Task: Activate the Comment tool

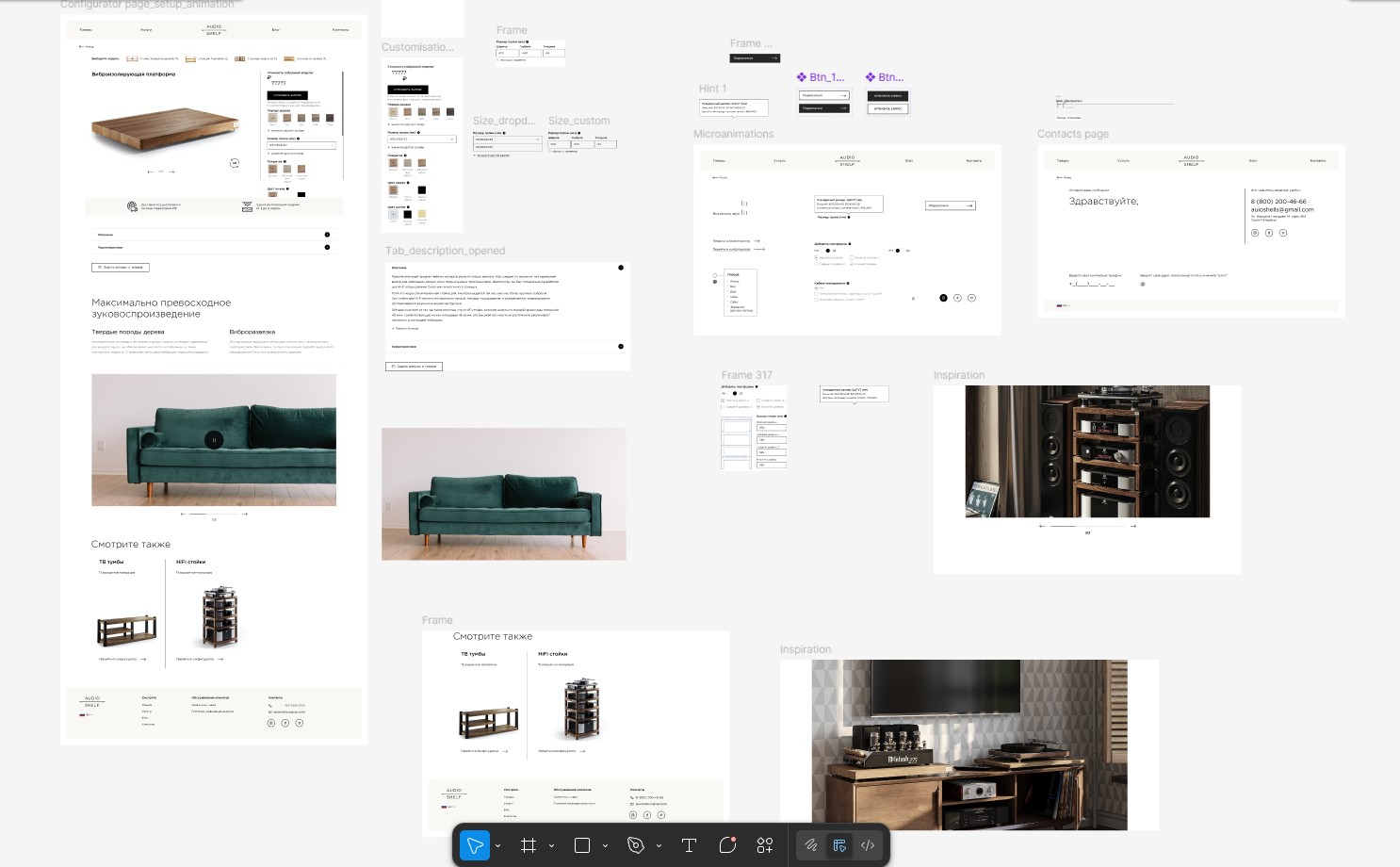Action: click(727, 845)
